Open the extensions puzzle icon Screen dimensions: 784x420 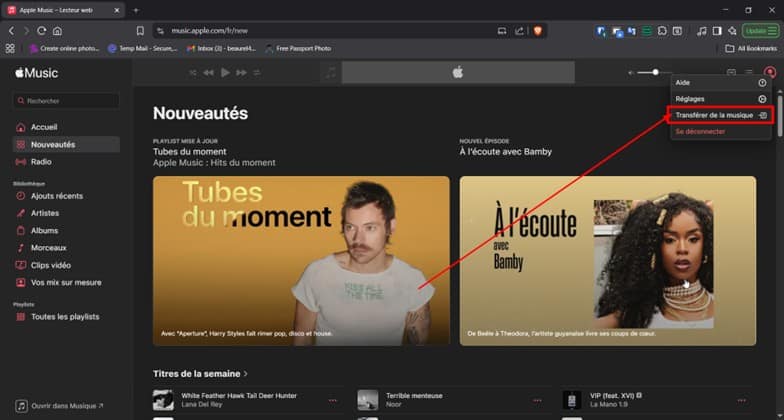662,31
